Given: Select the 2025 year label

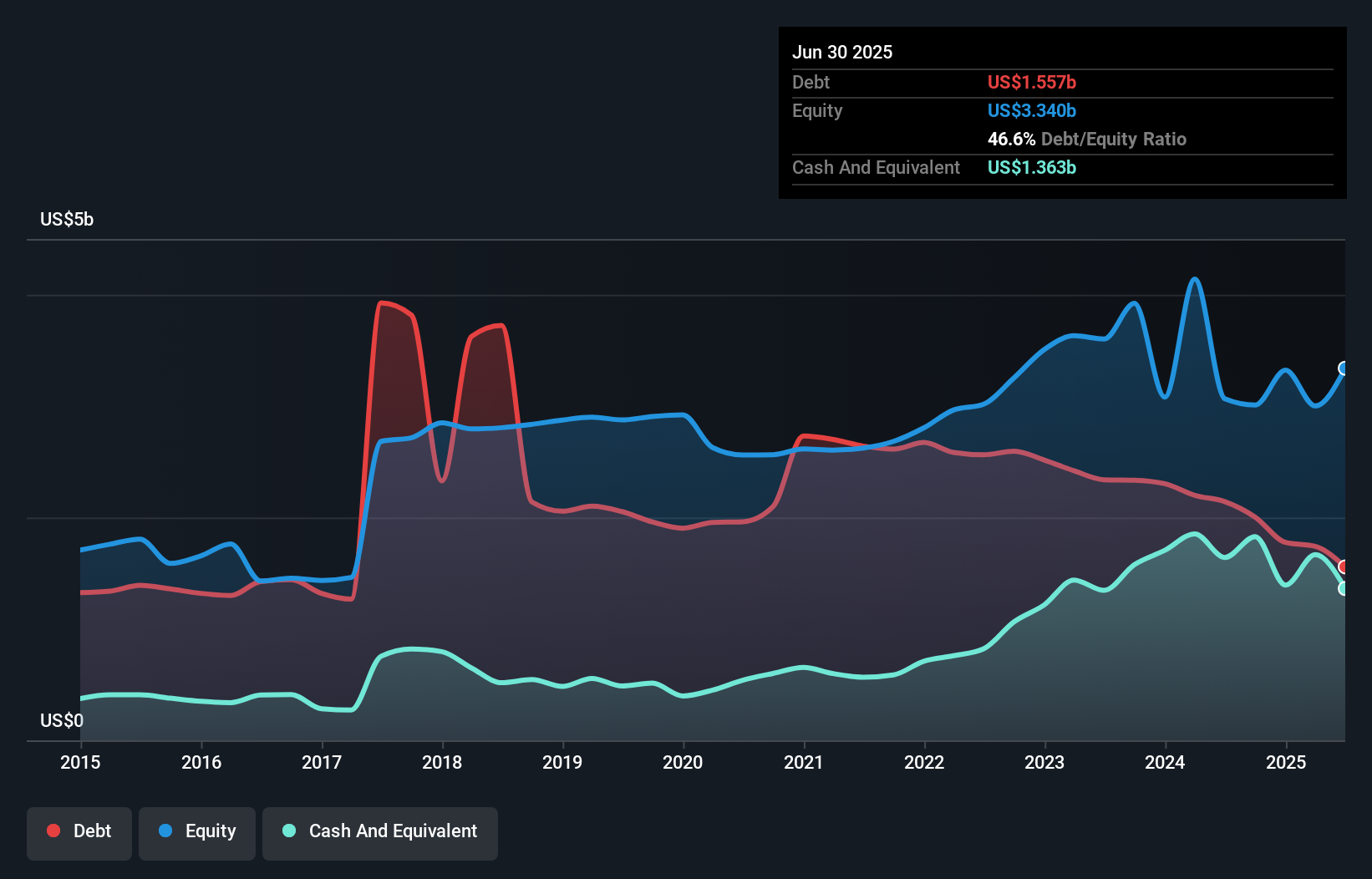Looking at the screenshot, I should coord(1286,762).
